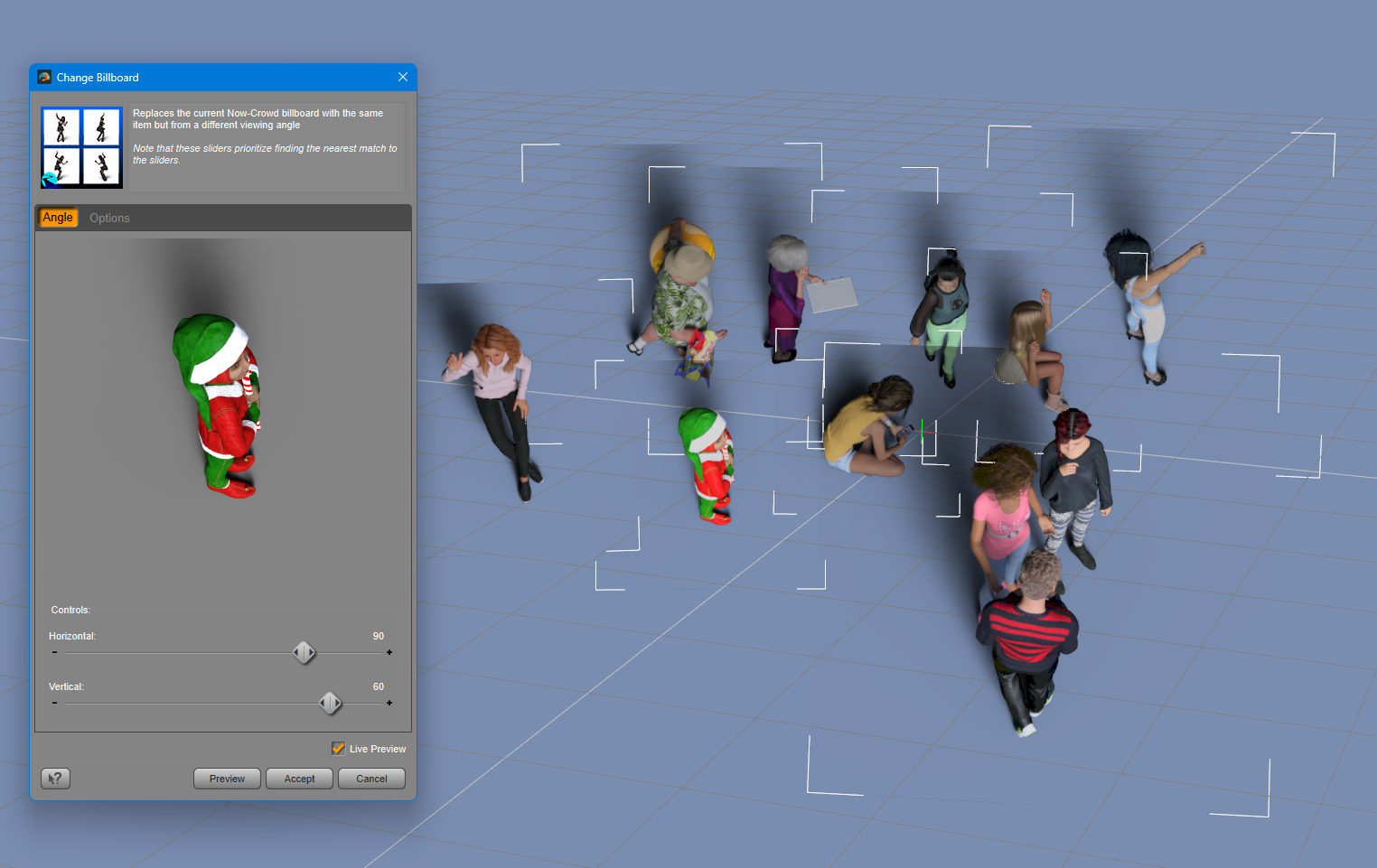
Task: Select the man in red striped shirt
Action: click(1026, 643)
